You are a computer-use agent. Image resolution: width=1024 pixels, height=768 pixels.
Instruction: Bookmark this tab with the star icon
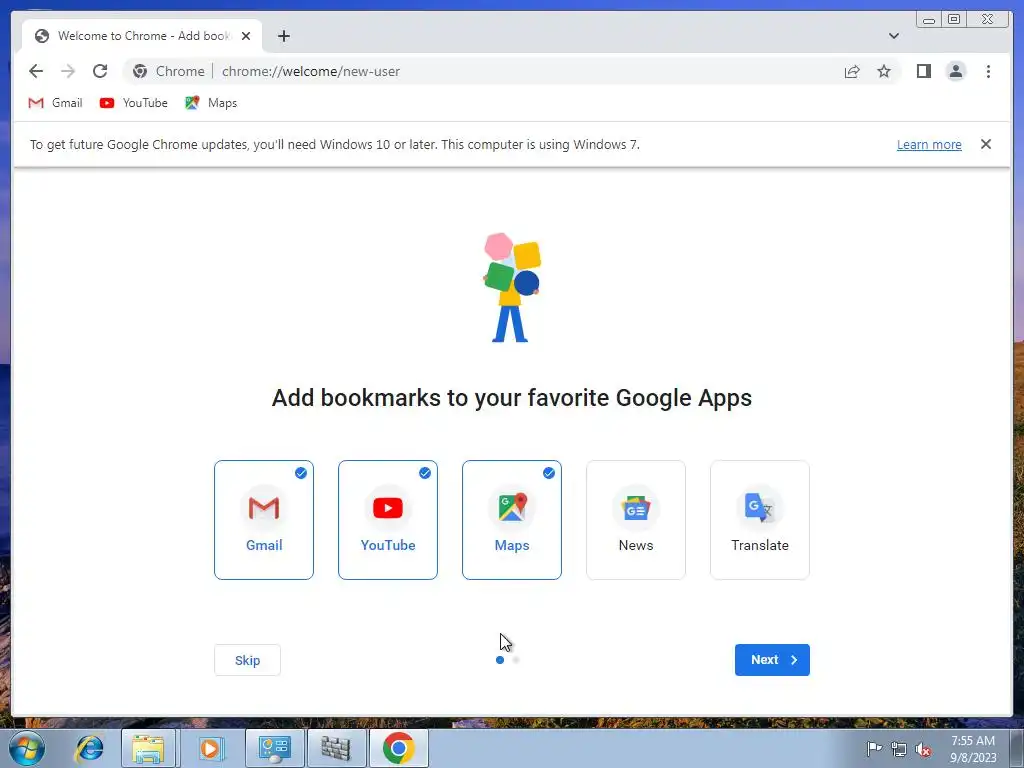click(x=884, y=71)
